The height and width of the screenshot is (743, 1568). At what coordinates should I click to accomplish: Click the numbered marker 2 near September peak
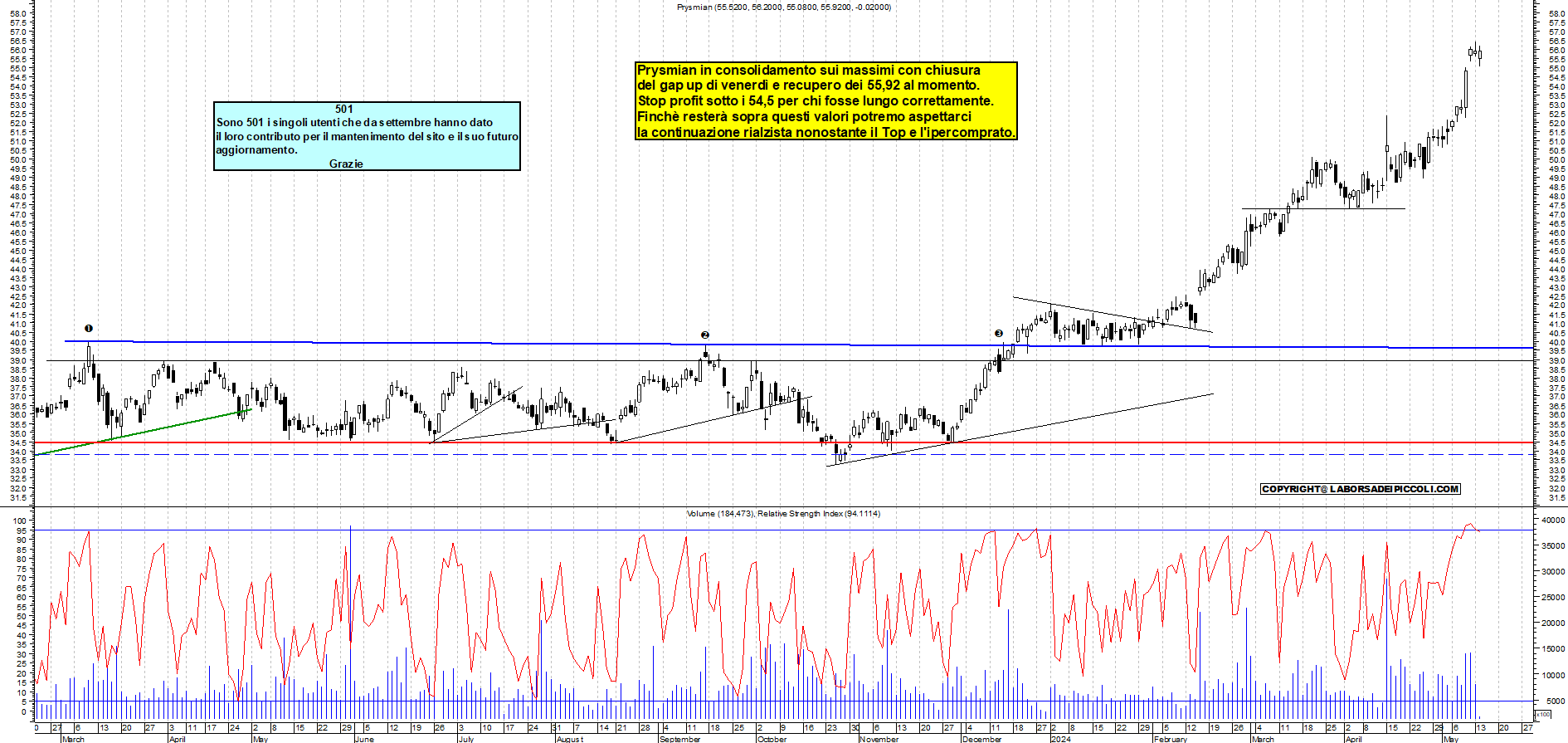tap(705, 335)
